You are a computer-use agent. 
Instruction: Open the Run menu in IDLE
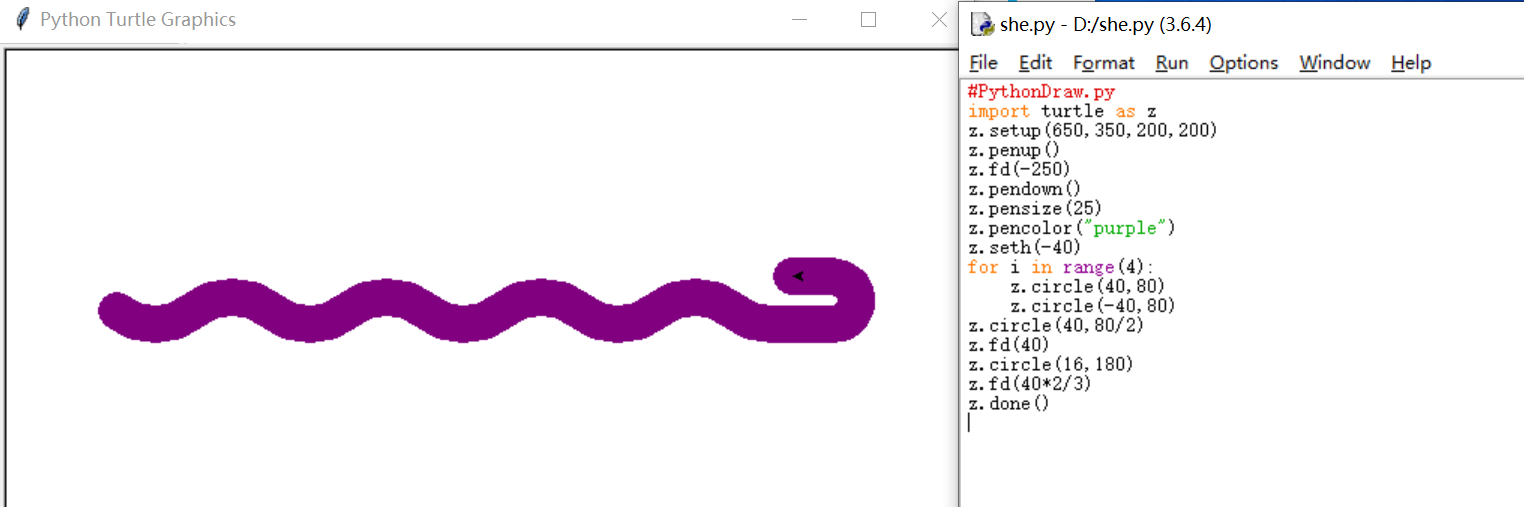pos(1172,63)
